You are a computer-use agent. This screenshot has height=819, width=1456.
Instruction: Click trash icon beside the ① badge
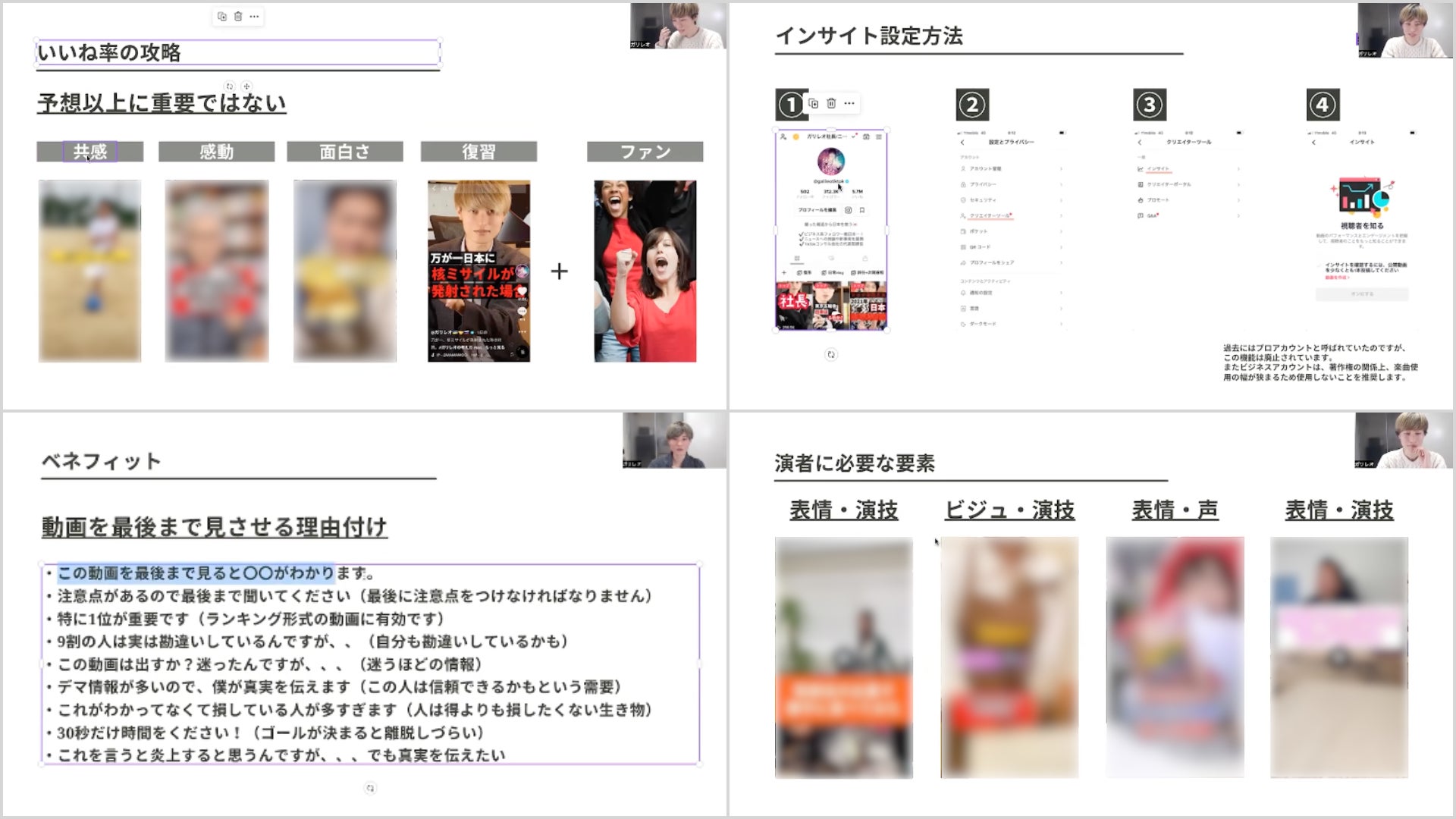click(831, 103)
